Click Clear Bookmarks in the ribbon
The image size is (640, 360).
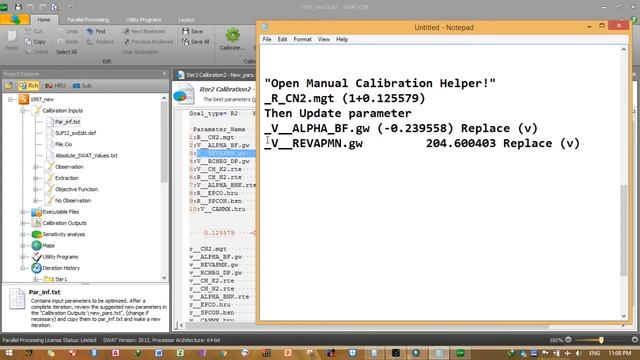pos(140,52)
